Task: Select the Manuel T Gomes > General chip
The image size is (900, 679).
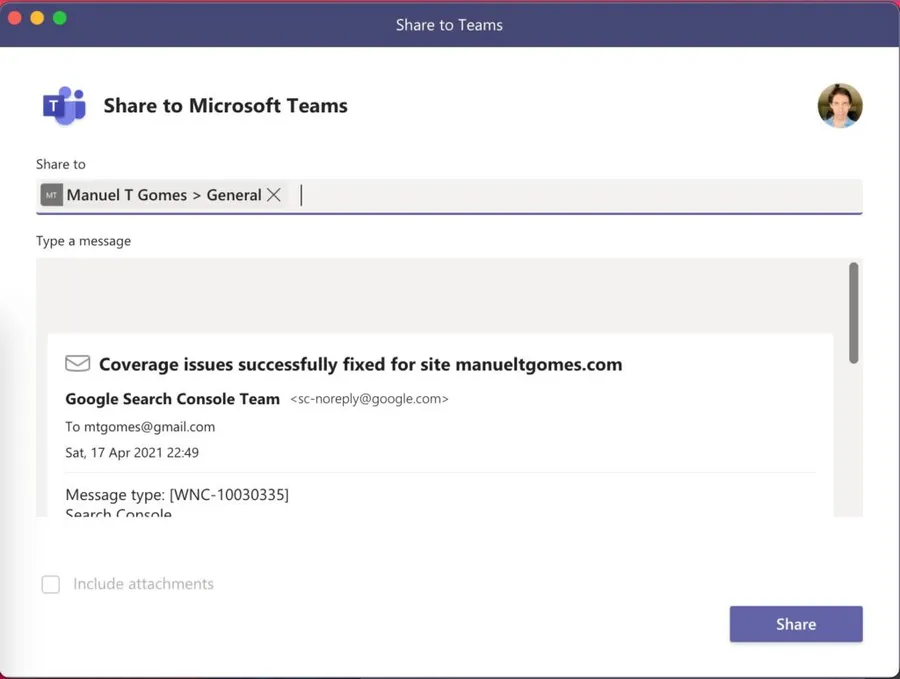Action: click(164, 195)
